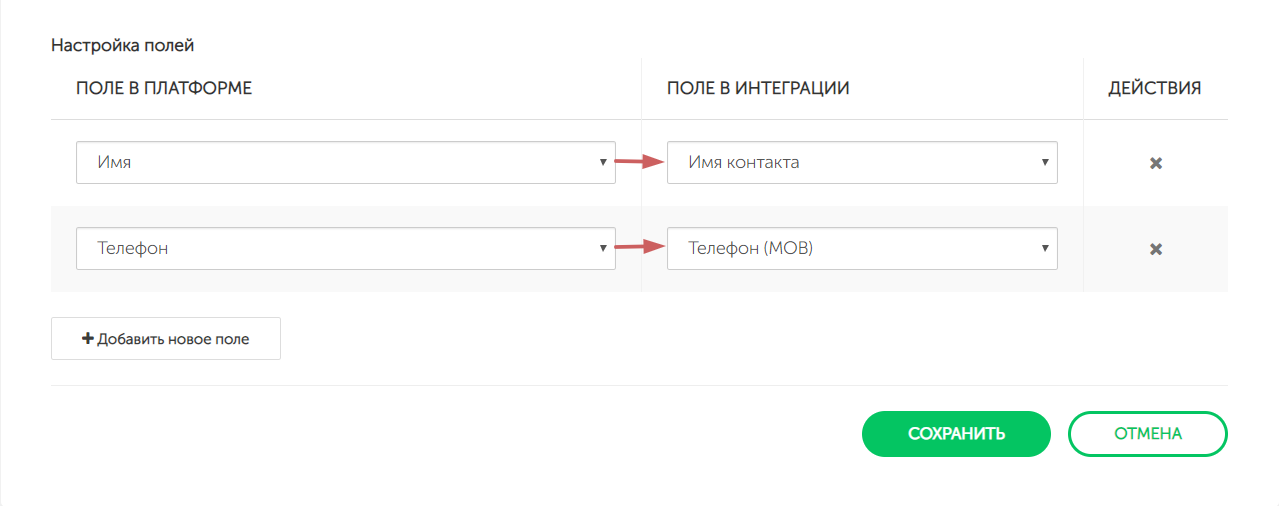
Task: Click caret arrow of Телефон platform dropdown
Action: point(603,248)
